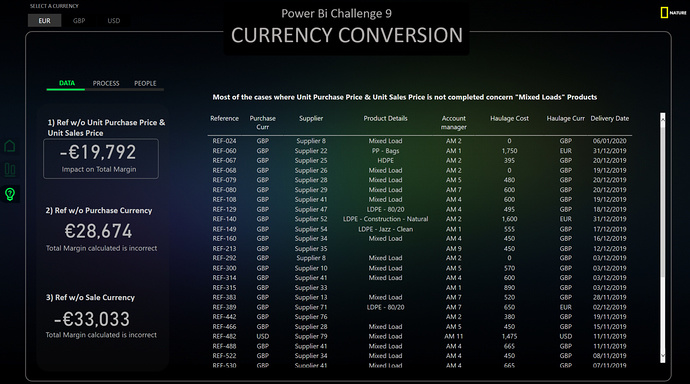
Task: Click the Supplier column header
Action: click(311, 118)
